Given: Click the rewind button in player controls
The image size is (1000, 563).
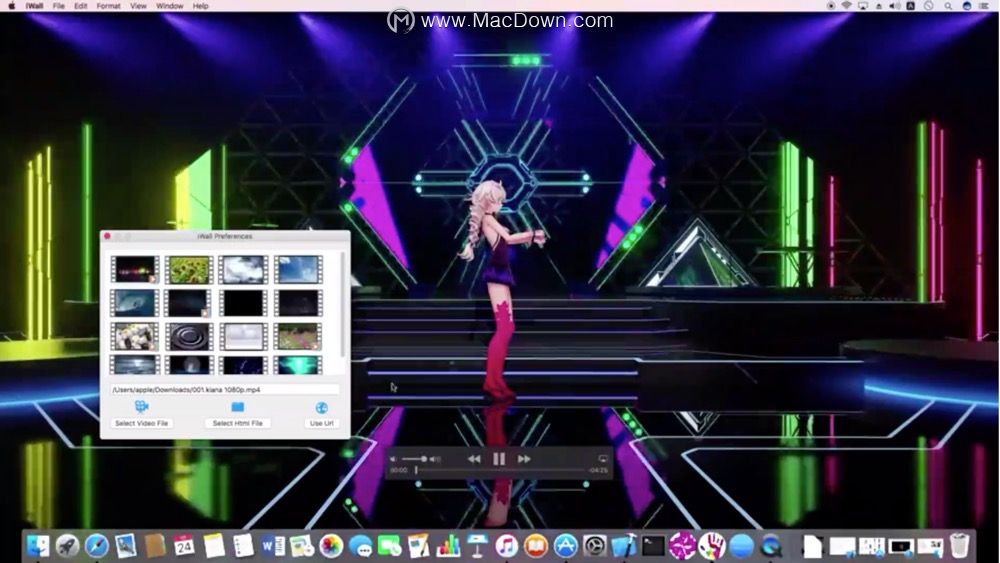Looking at the screenshot, I should tap(474, 459).
